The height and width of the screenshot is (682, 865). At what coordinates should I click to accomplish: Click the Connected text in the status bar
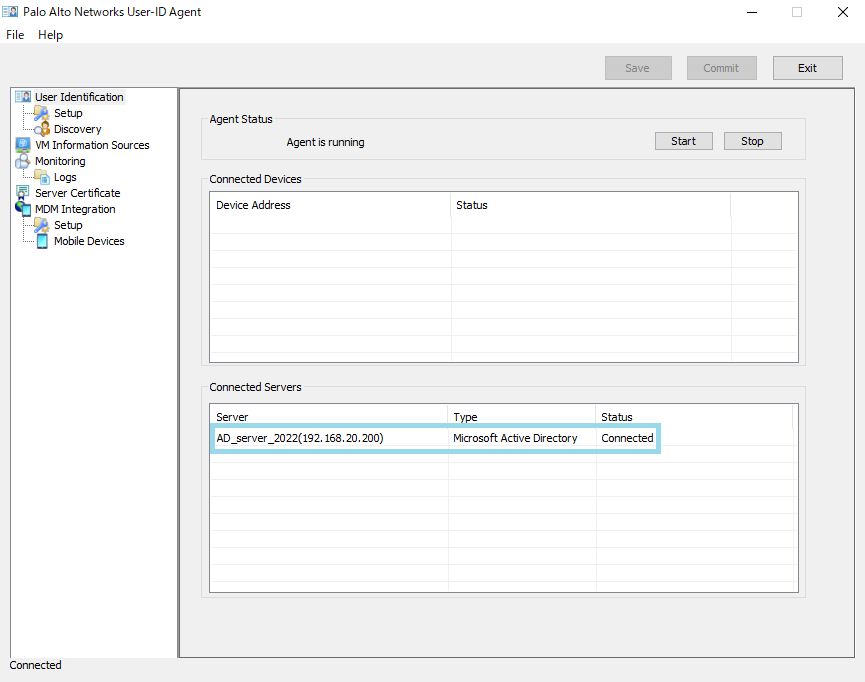pyautogui.click(x=35, y=665)
